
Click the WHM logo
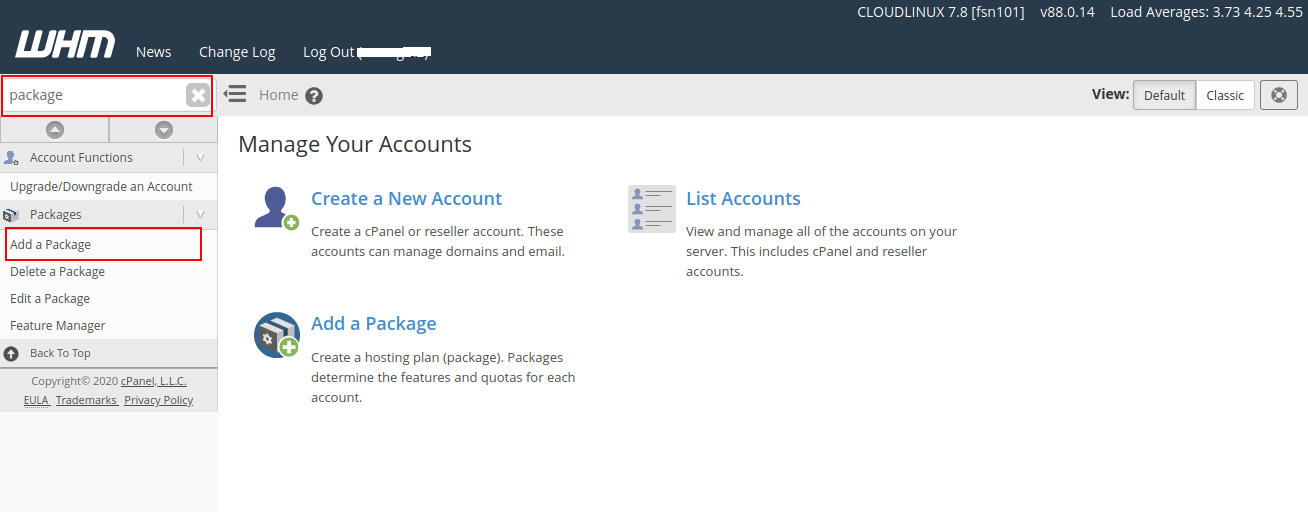65,45
